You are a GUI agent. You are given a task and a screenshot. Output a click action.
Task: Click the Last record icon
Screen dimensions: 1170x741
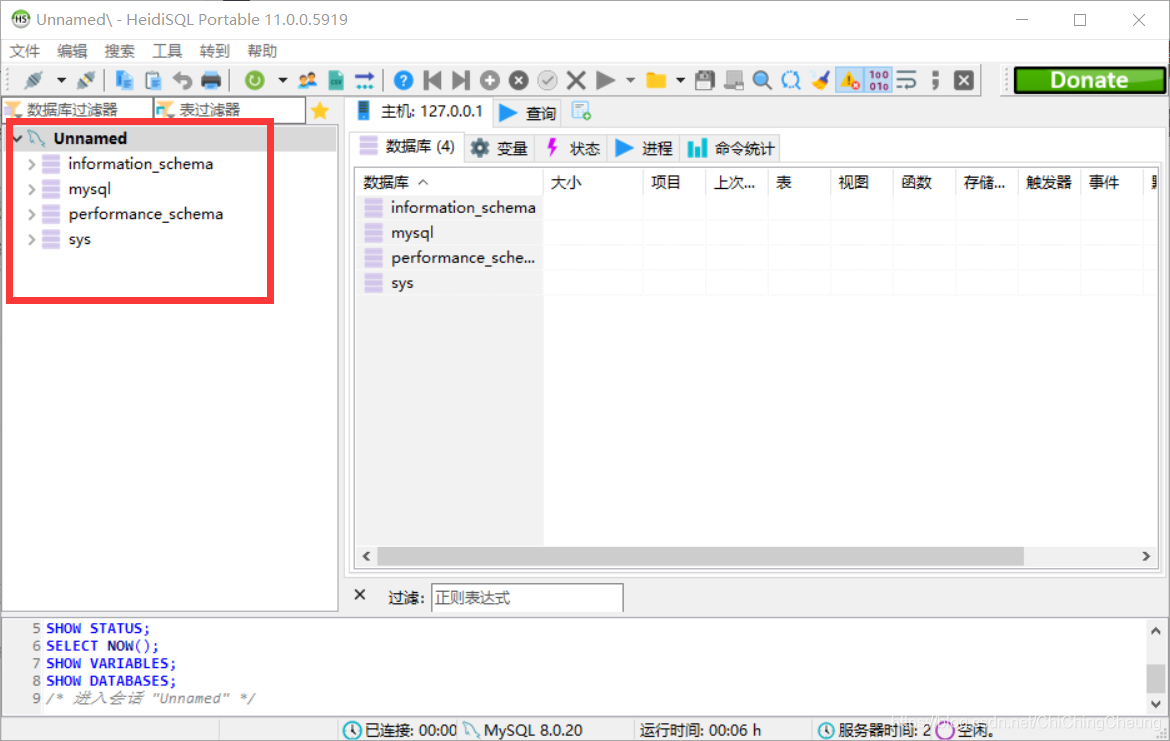point(461,80)
